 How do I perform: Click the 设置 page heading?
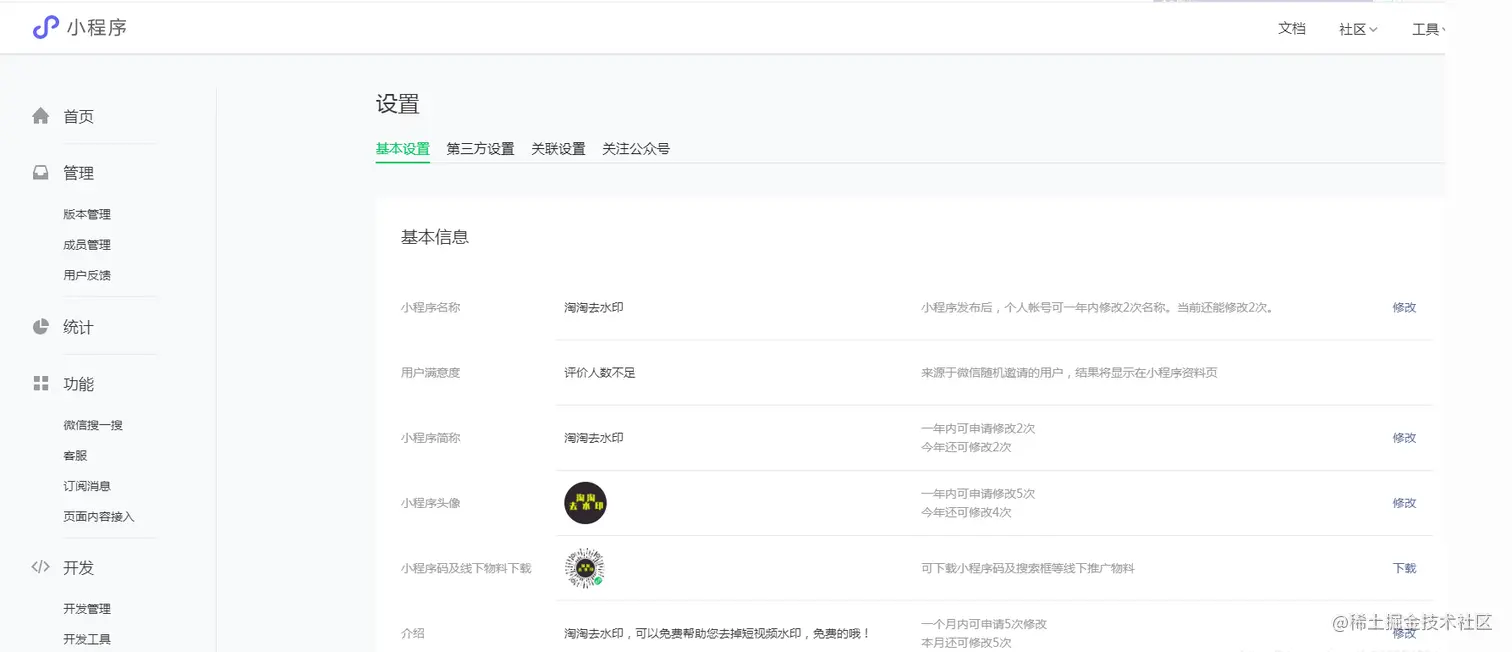coord(398,104)
